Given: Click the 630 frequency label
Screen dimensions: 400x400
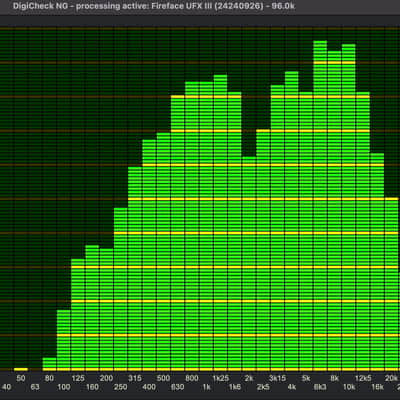Looking at the screenshot, I should [177, 387].
